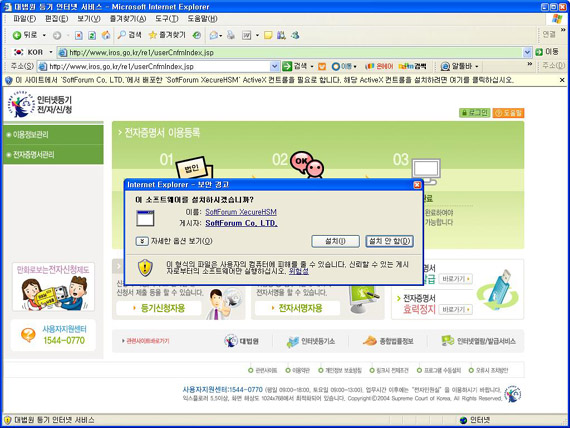The width and height of the screenshot is (570, 428).
Task: Click the green 로그인 button
Action: pyautogui.click(x=474, y=113)
